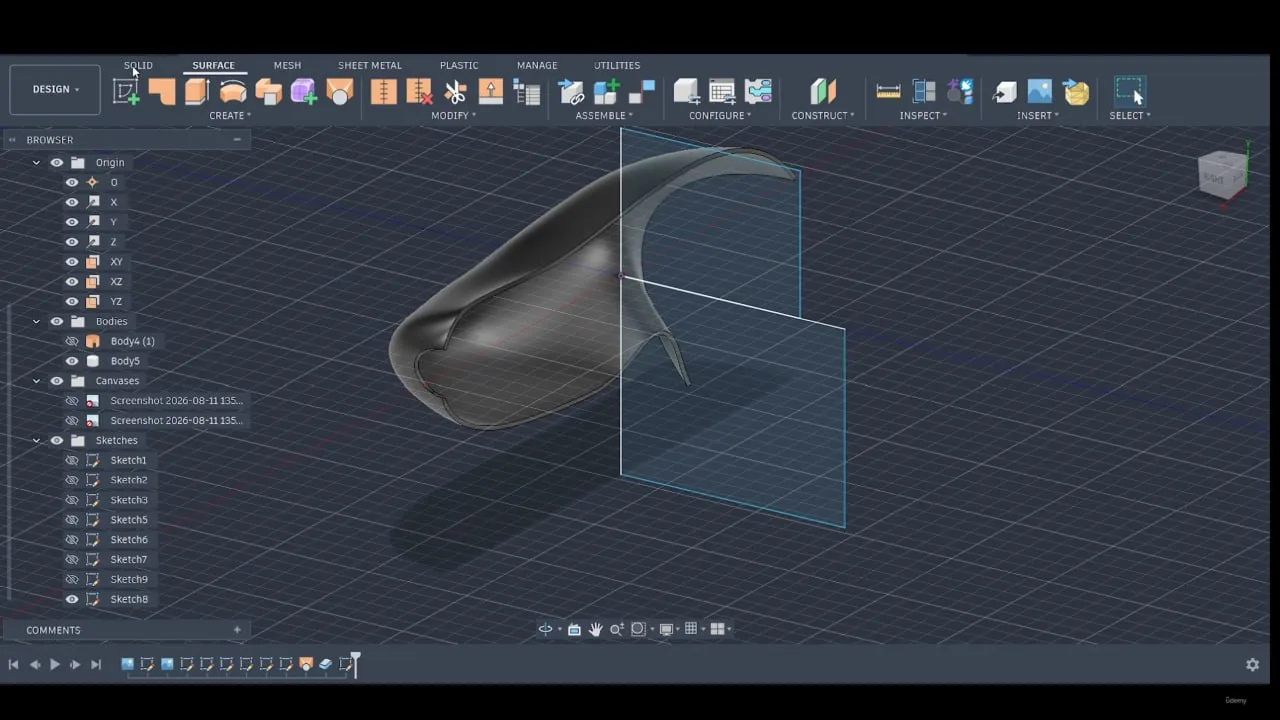Choose the Stitch tool in Modify
Screen dimensions: 1280x720
tap(384, 91)
